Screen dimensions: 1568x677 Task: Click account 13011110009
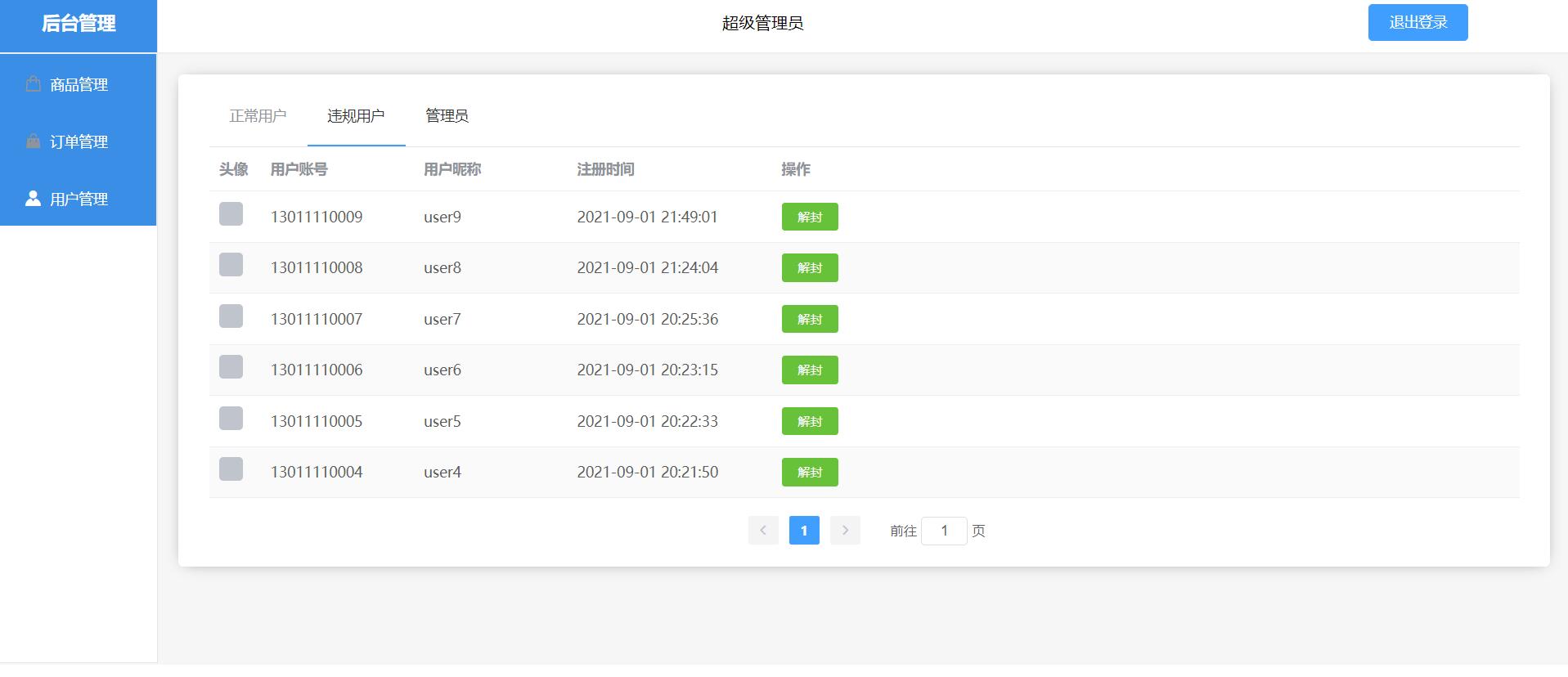pyautogui.click(x=317, y=217)
